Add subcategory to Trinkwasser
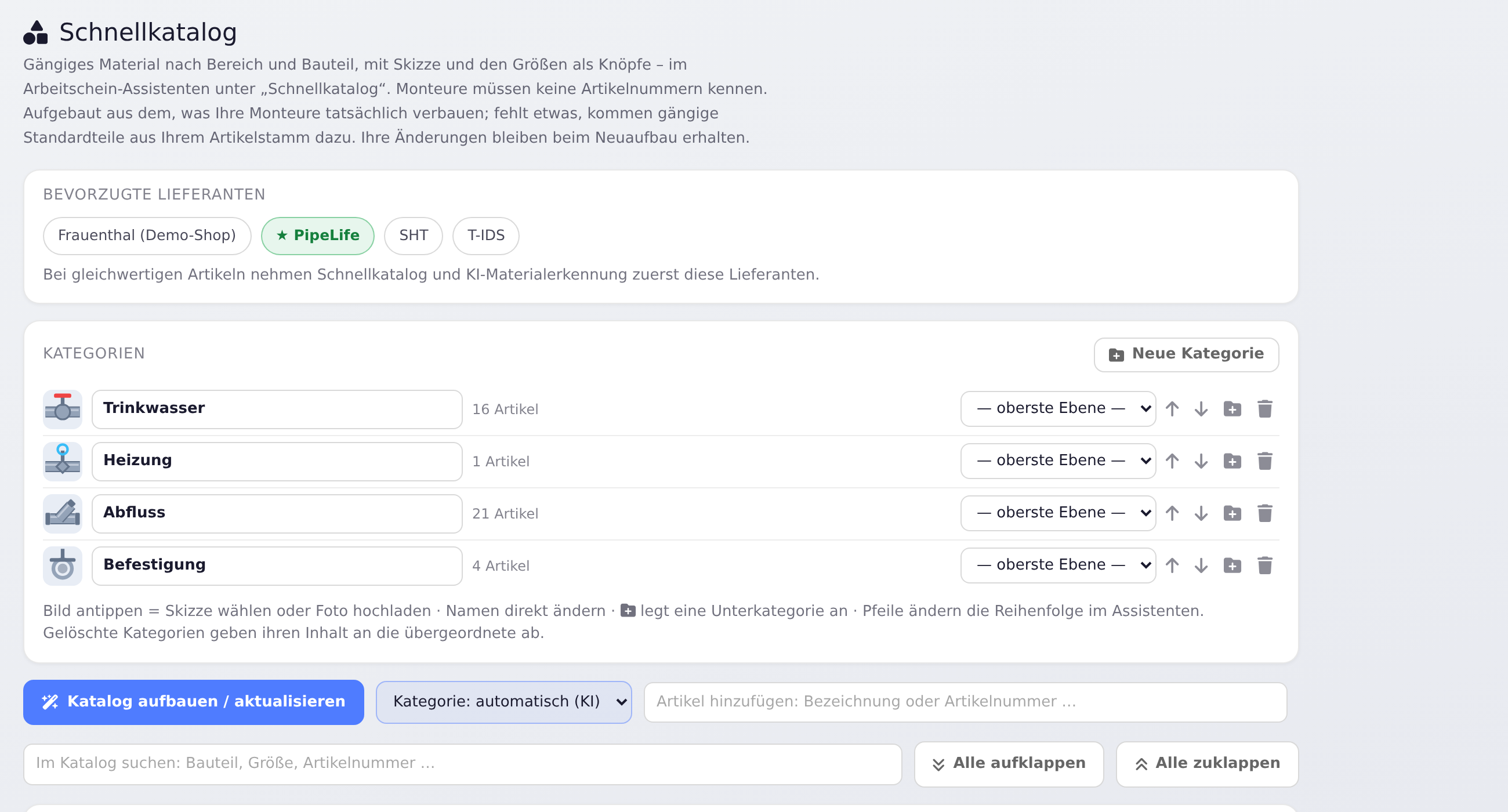 [1232, 409]
